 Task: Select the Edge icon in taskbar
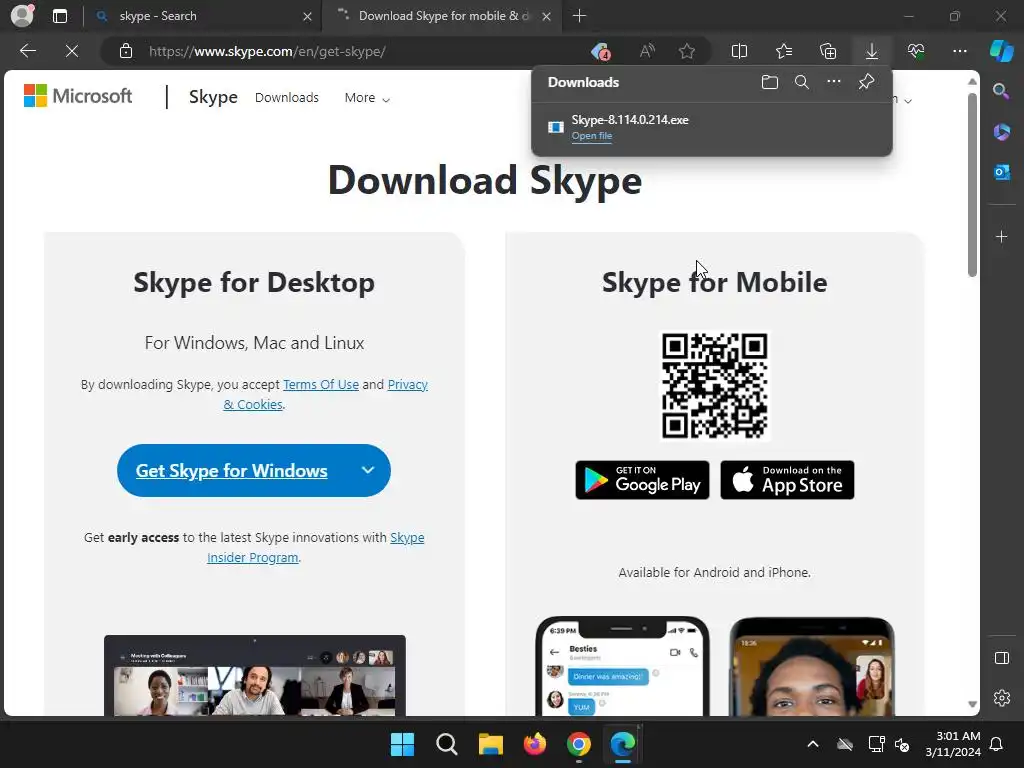(622, 744)
